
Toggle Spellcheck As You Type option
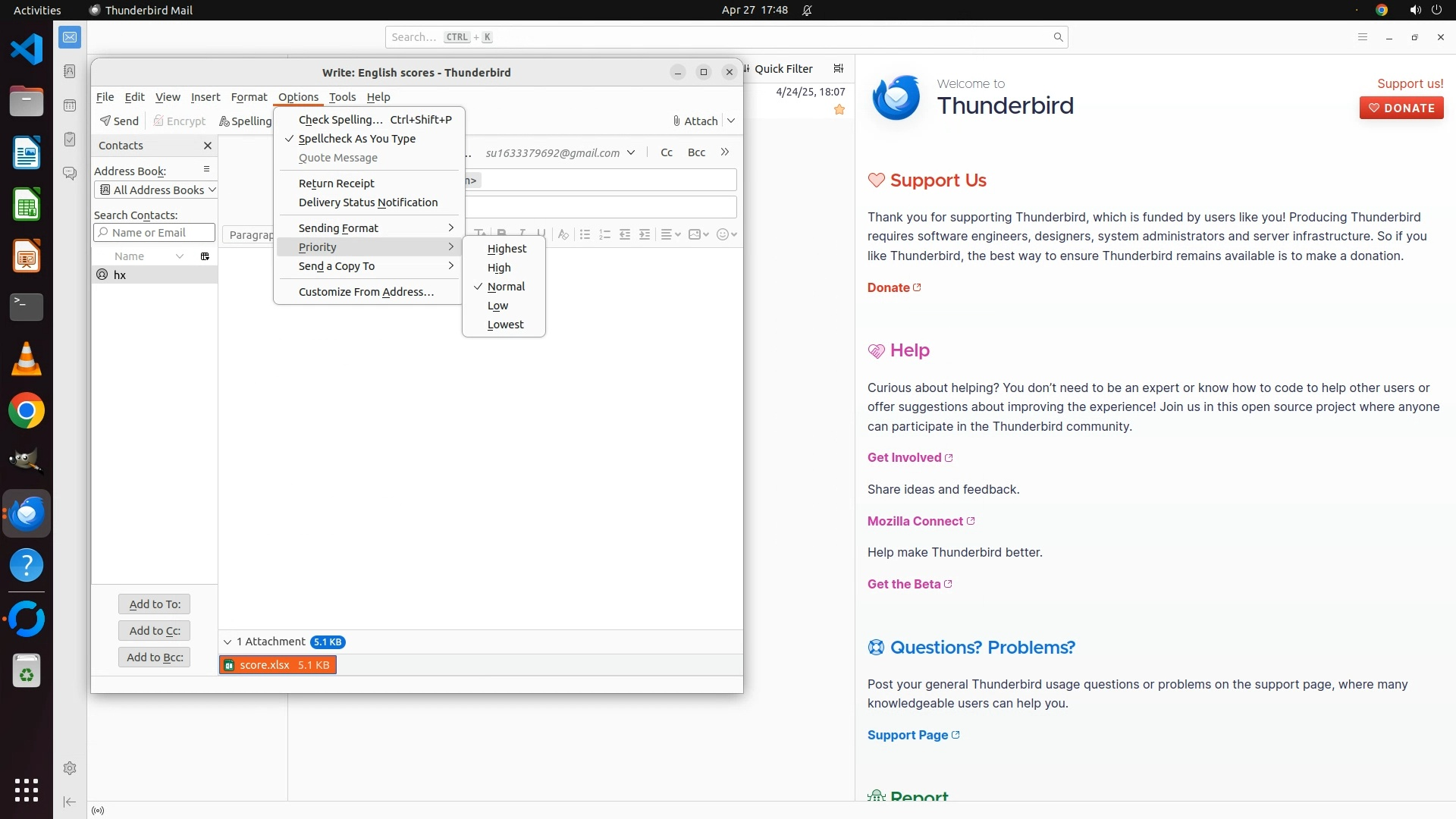[x=356, y=139]
